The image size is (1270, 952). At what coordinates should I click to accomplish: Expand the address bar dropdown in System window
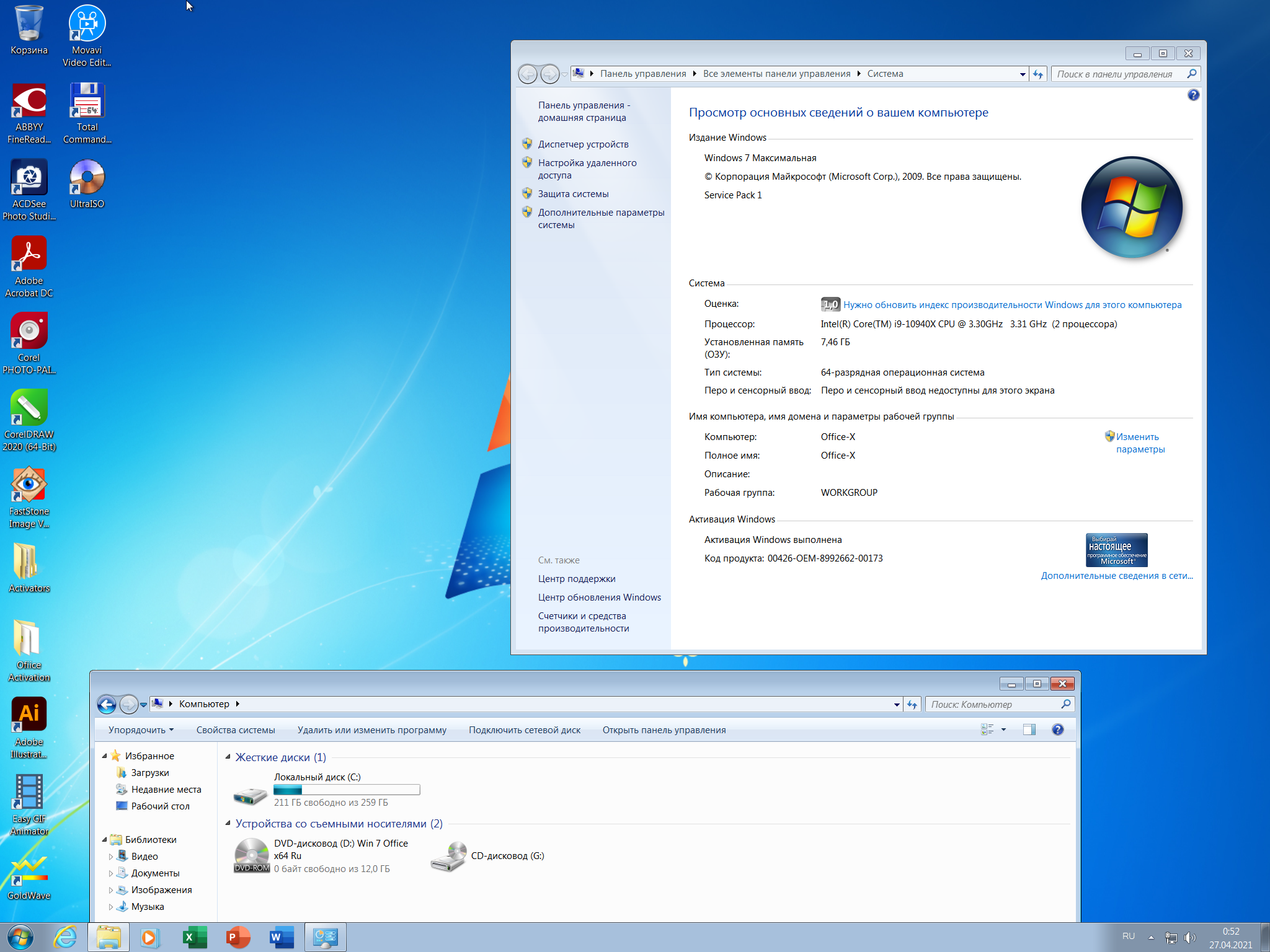point(1022,74)
